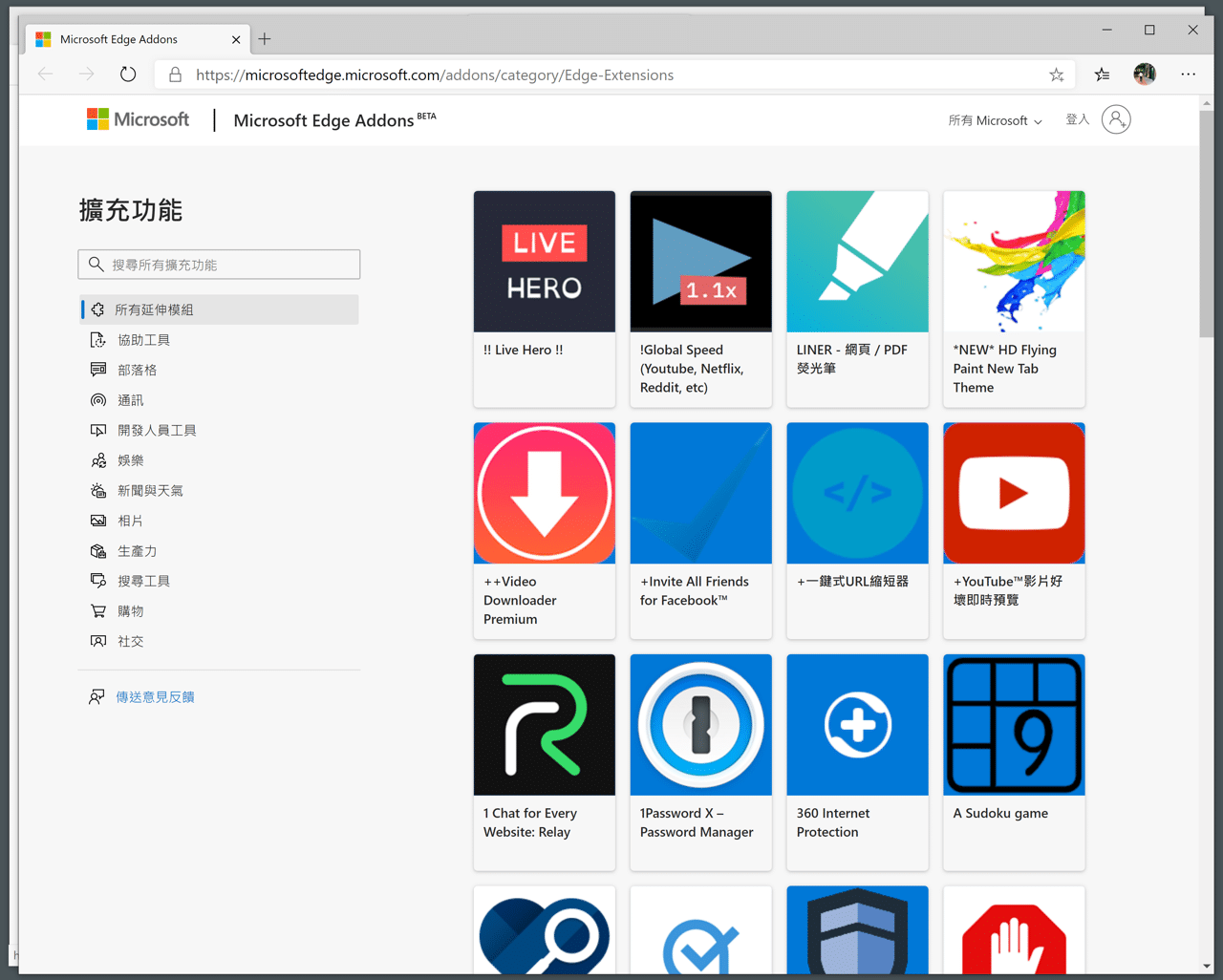This screenshot has height=980, width=1223.
Task: Click the '1Password X – Password Manager' title text
Action: [697, 822]
